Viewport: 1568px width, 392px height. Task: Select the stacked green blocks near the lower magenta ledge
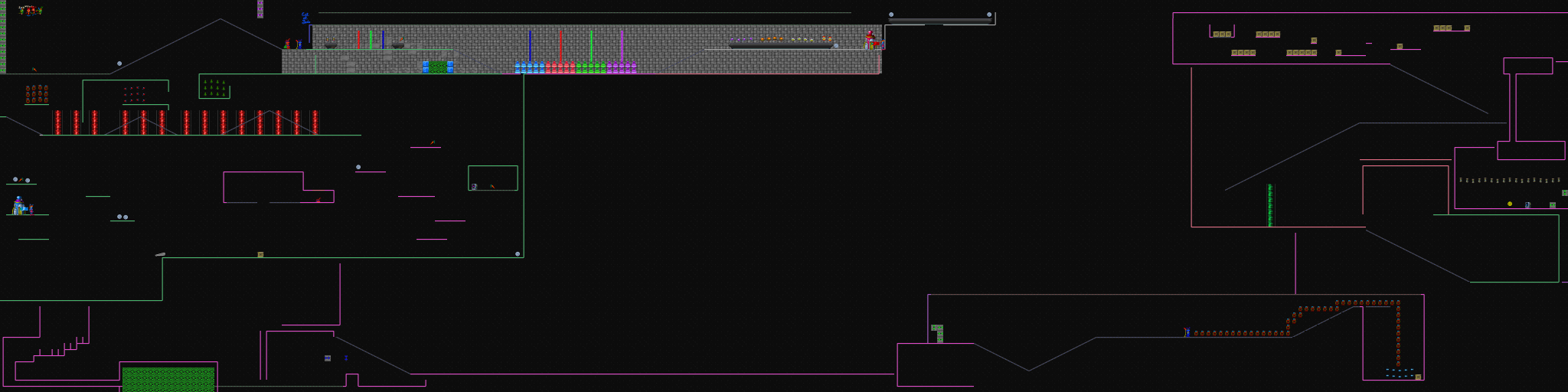pyautogui.click(x=940, y=334)
